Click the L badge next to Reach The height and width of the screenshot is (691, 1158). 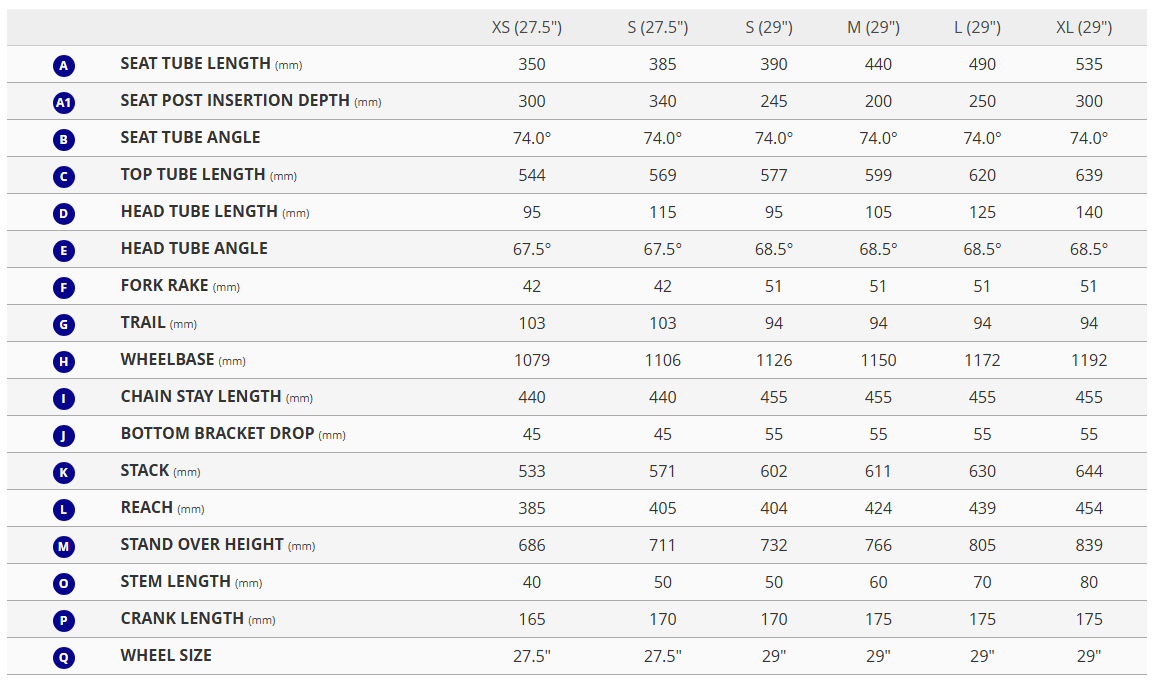click(64, 509)
